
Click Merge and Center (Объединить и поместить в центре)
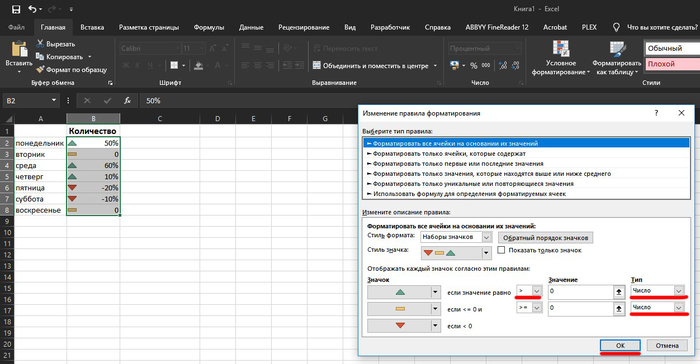[x=371, y=66]
